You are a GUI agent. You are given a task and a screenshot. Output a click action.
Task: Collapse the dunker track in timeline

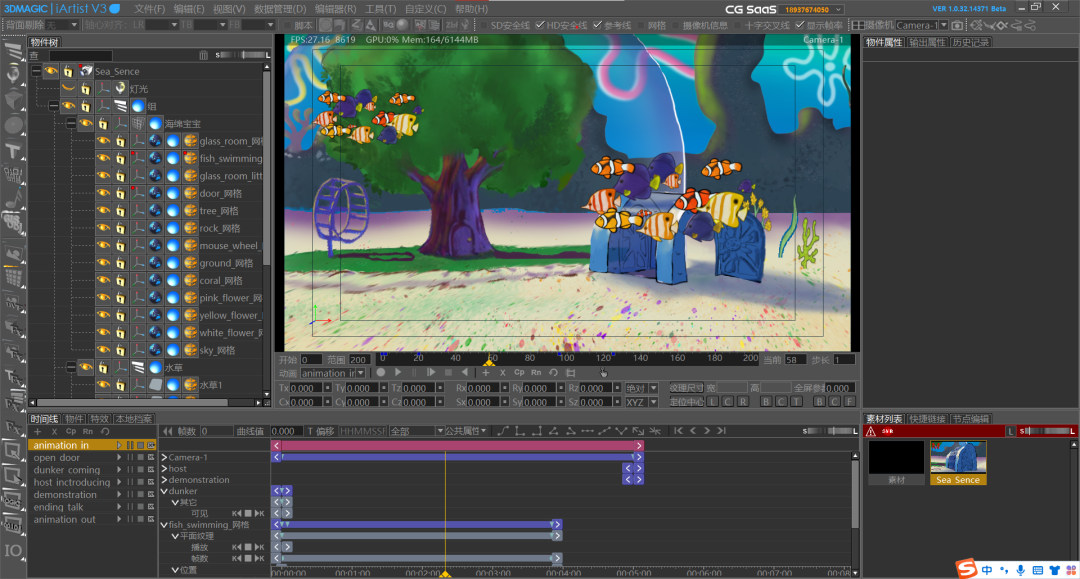pos(164,492)
